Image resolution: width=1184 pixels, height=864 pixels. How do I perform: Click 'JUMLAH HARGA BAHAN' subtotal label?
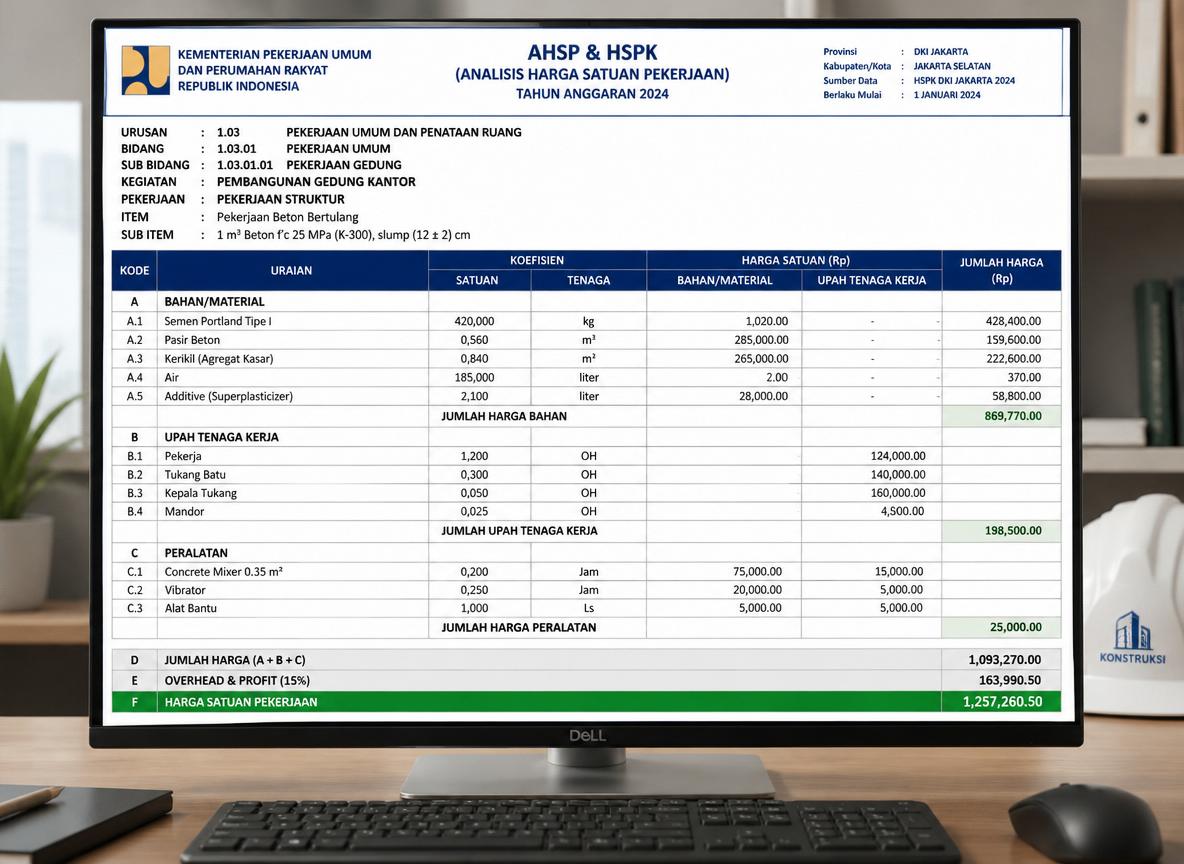(x=504, y=416)
